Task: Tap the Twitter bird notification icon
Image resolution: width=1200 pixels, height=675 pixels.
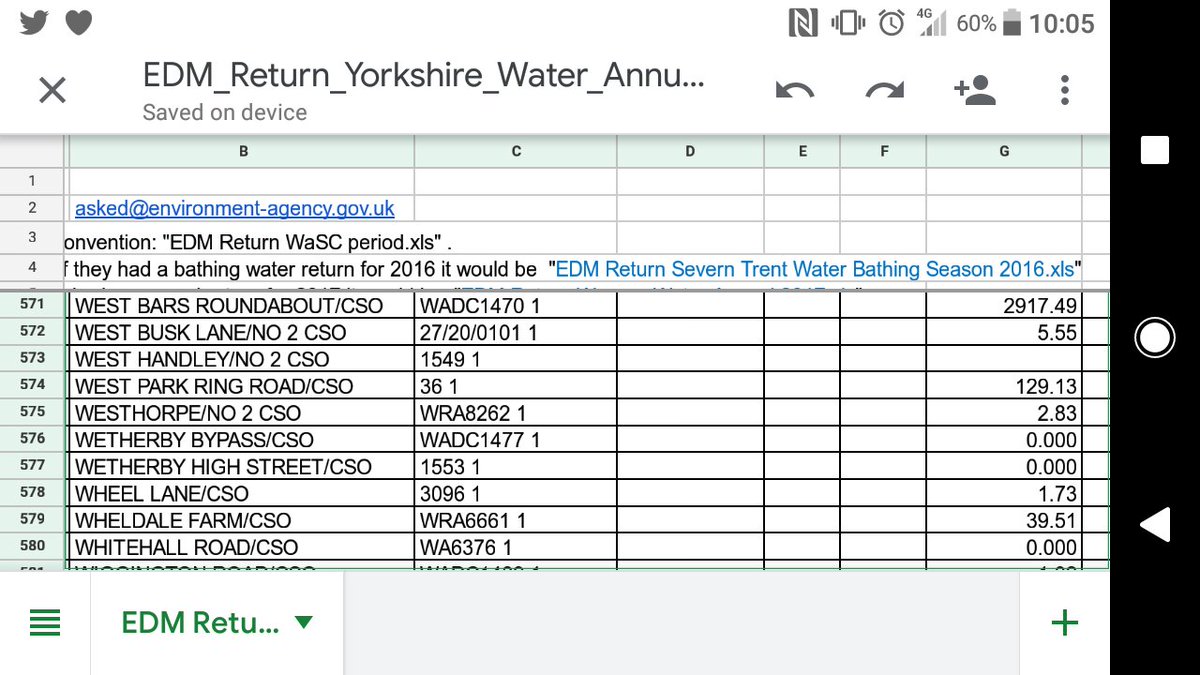Action: tap(32, 22)
